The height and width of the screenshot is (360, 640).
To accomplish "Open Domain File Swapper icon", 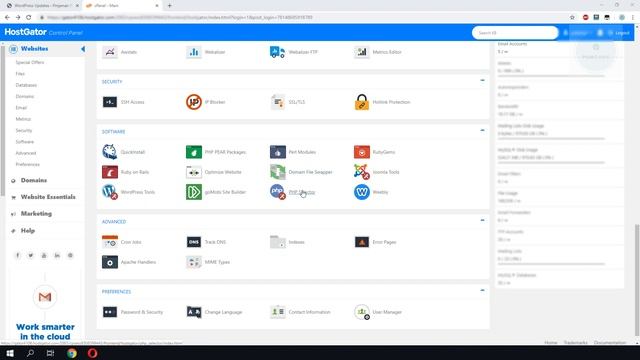I will (x=278, y=172).
